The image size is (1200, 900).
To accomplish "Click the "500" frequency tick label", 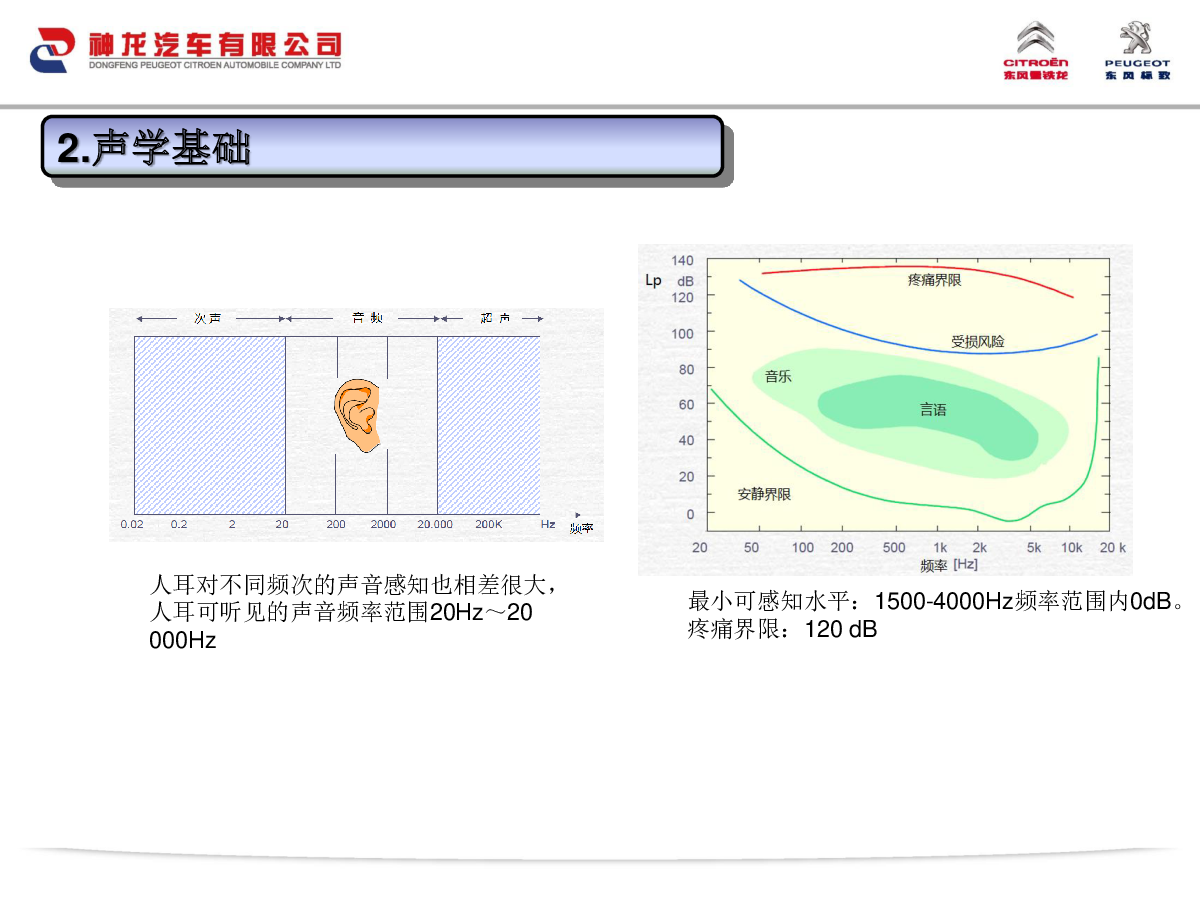I will (895, 548).
